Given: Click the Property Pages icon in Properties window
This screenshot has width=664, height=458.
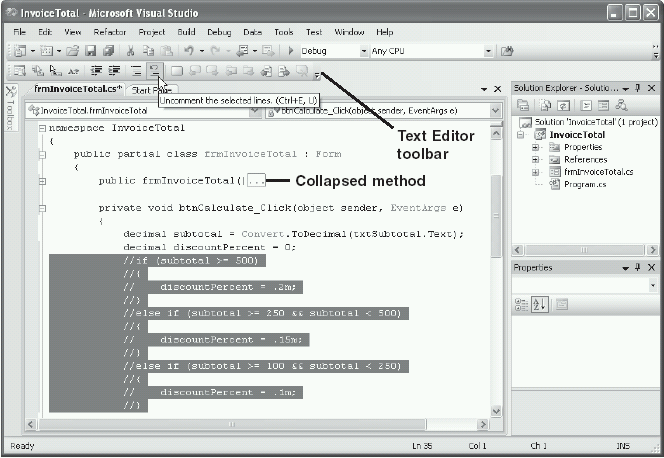Looking at the screenshot, I should pyautogui.click(x=562, y=304).
